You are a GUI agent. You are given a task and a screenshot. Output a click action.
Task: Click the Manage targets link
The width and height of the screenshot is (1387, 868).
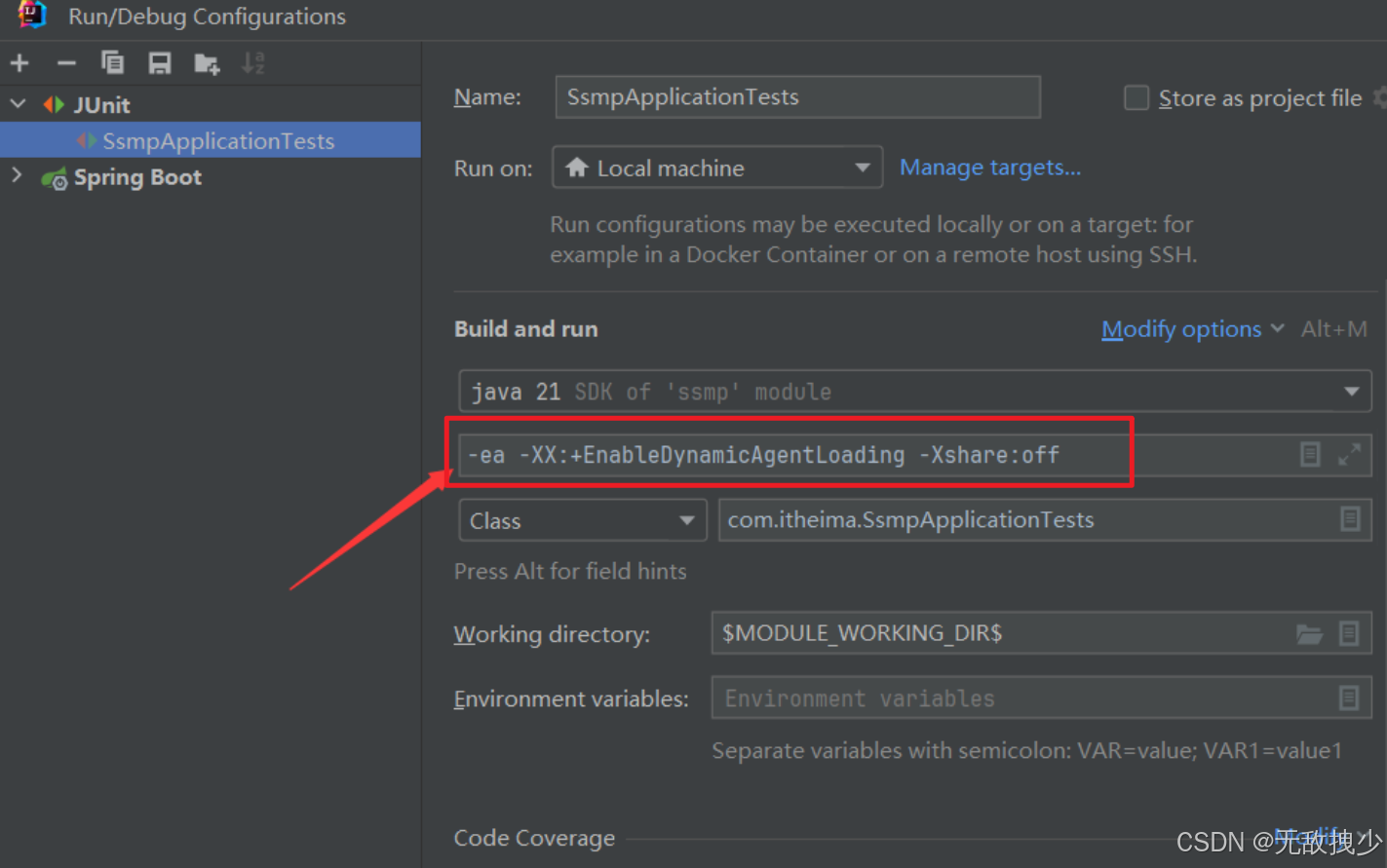pos(989,167)
